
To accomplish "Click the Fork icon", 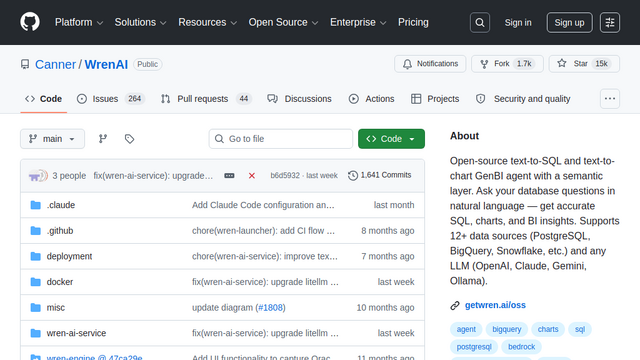I will (x=484, y=64).
